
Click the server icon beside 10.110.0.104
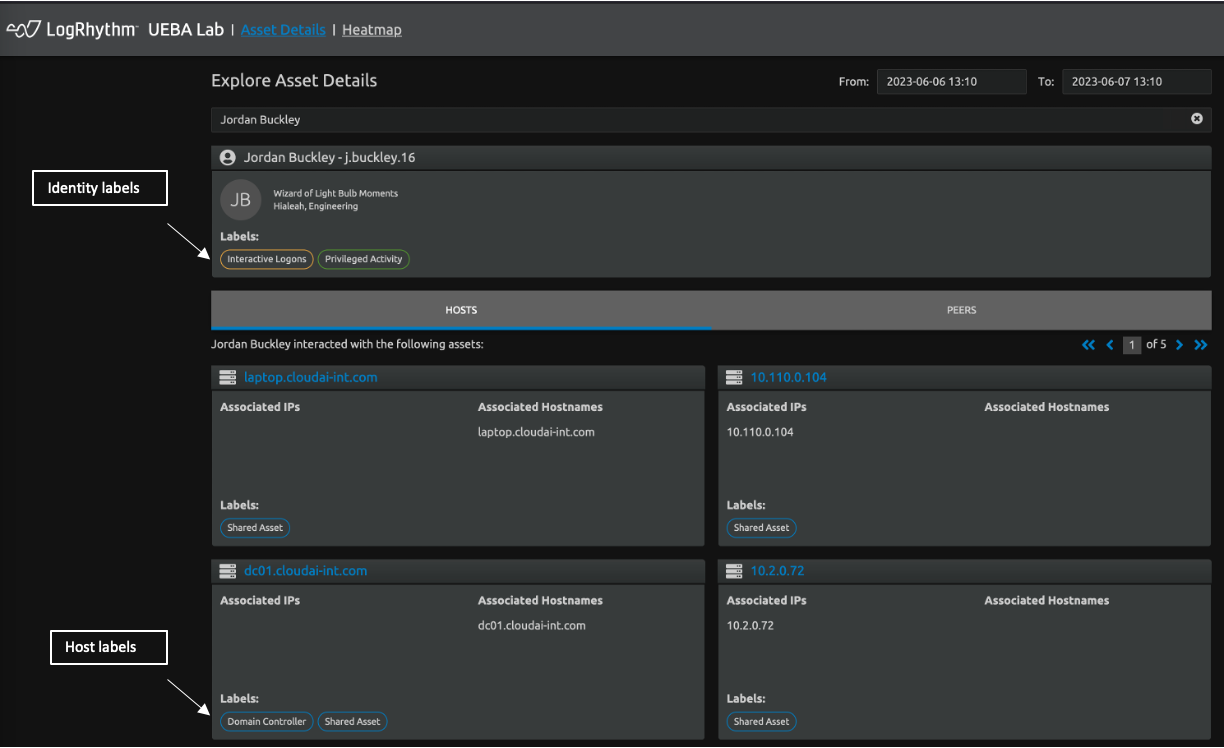[x=735, y=377]
